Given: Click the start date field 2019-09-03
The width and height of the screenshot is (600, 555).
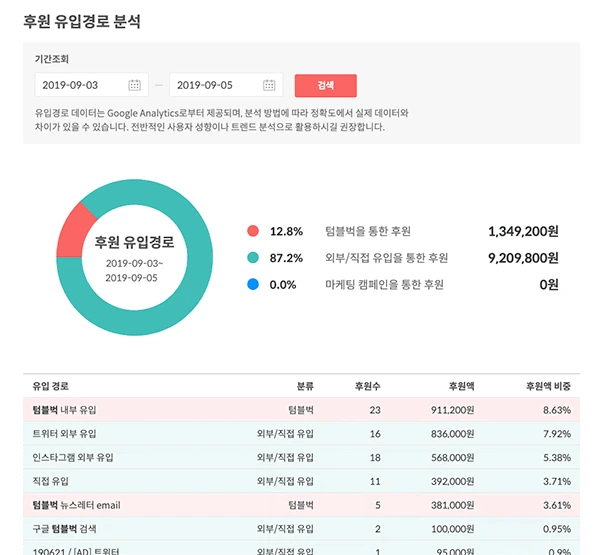Looking at the screenshot, I should click(91, 85).
